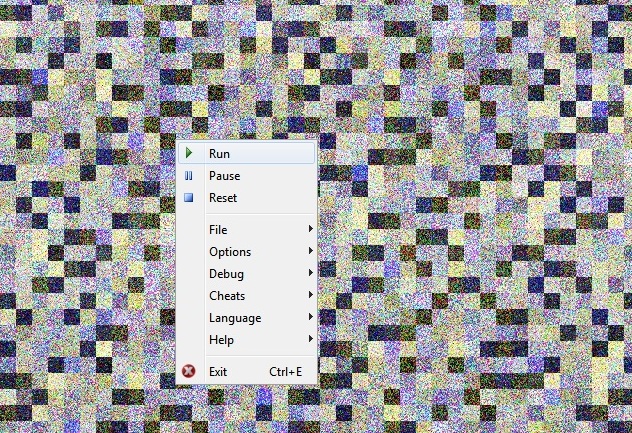
Task: Click the green Run play icon
Action: point(189,153)
